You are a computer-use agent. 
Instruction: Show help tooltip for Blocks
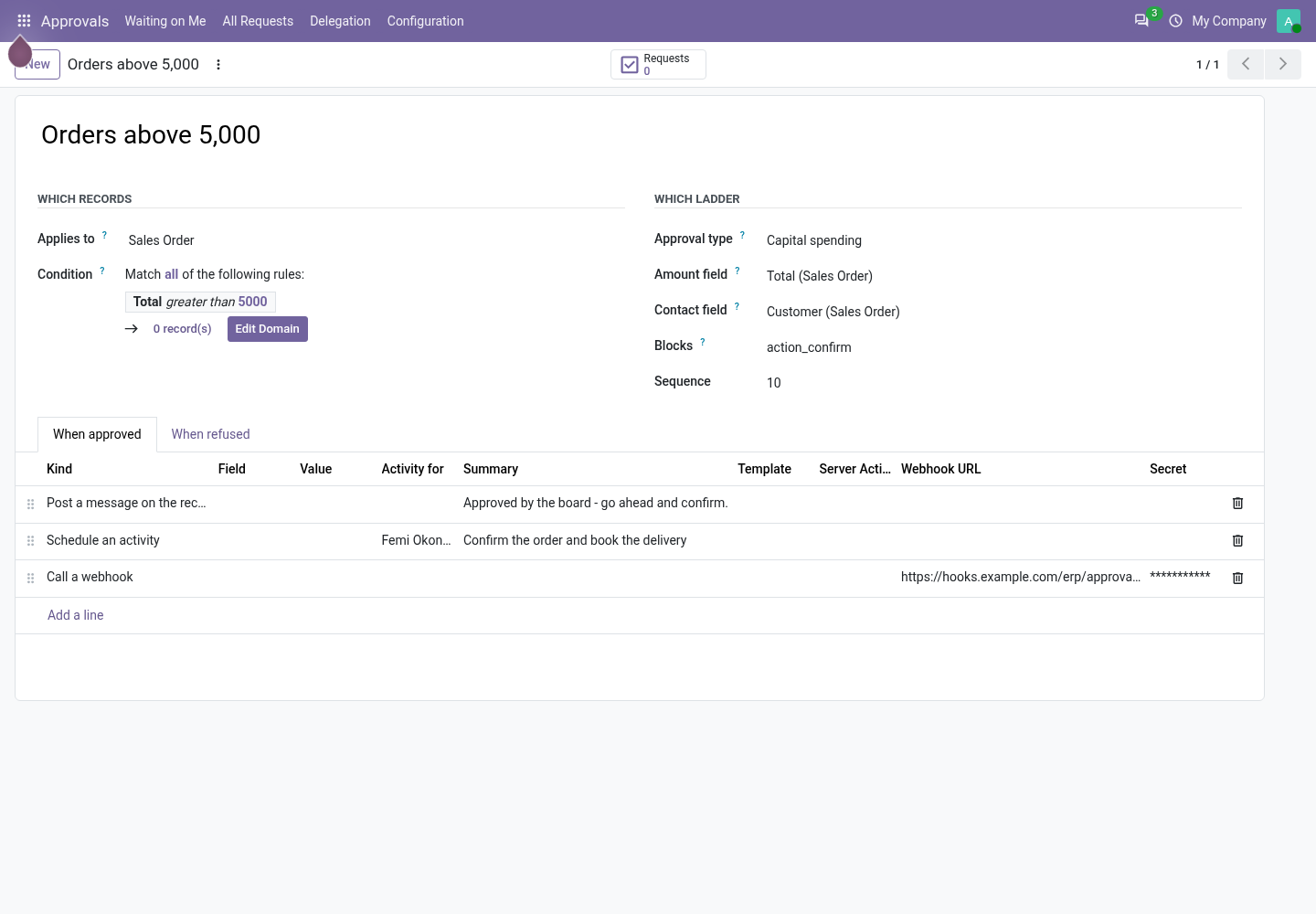(x=703, y=342)
